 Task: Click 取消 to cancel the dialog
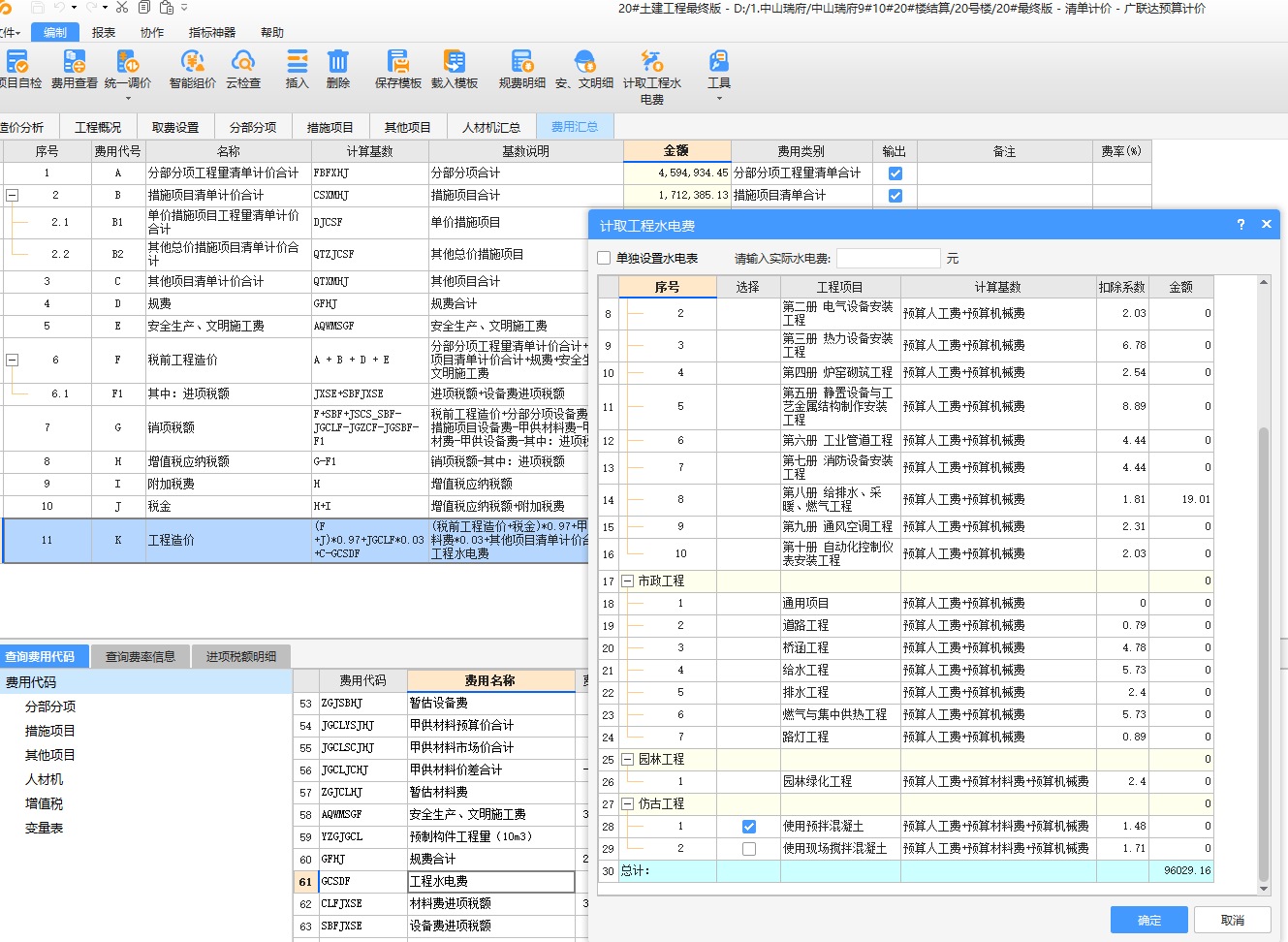coord(1233,920)
